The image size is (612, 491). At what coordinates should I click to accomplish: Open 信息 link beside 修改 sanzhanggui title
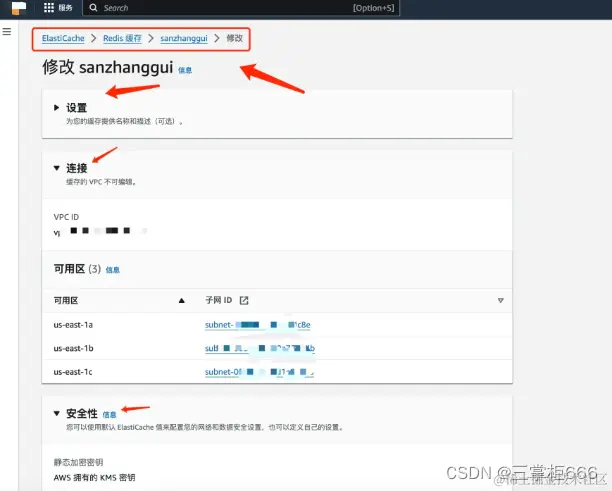[x=185, y=70]
